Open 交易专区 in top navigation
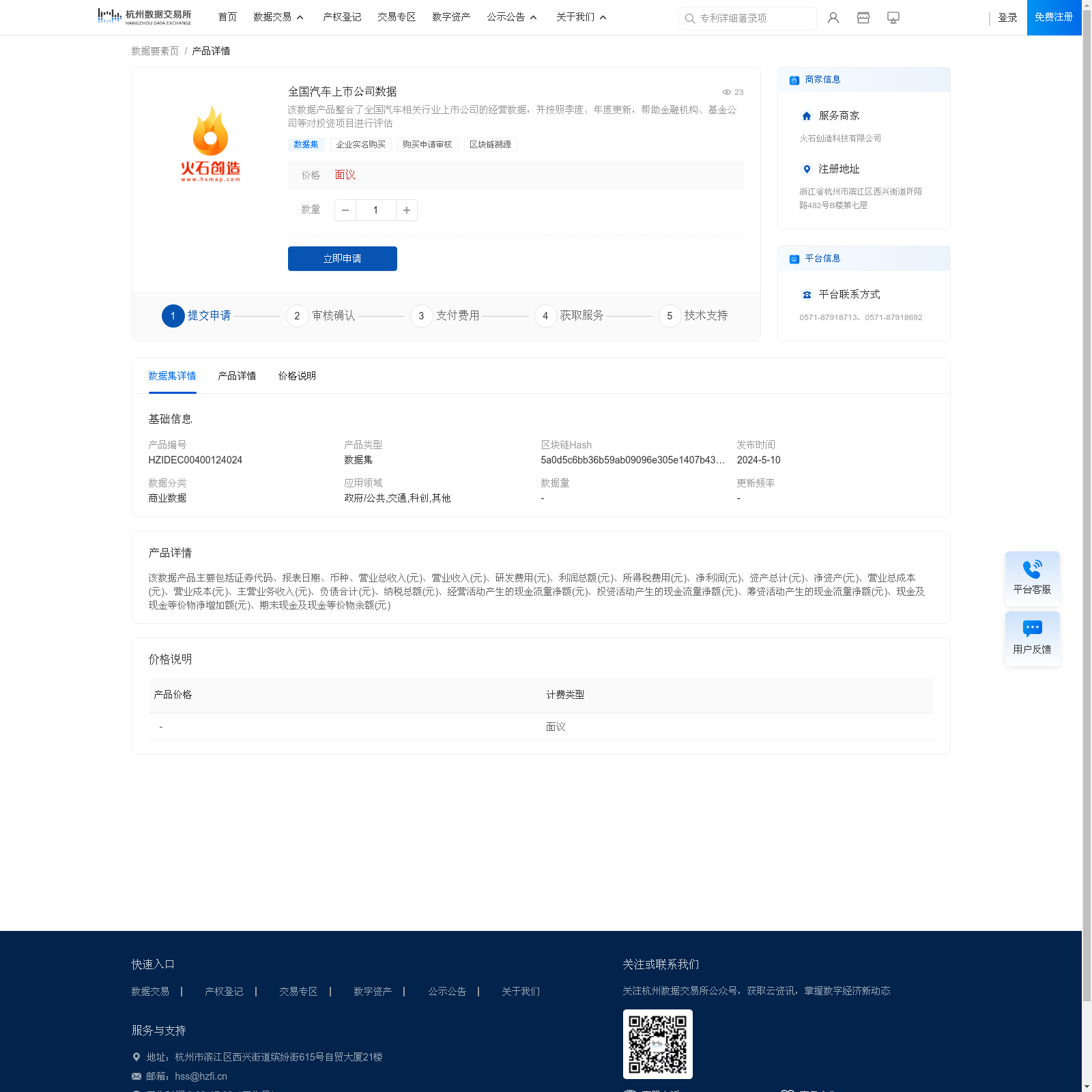 (397, 17)
